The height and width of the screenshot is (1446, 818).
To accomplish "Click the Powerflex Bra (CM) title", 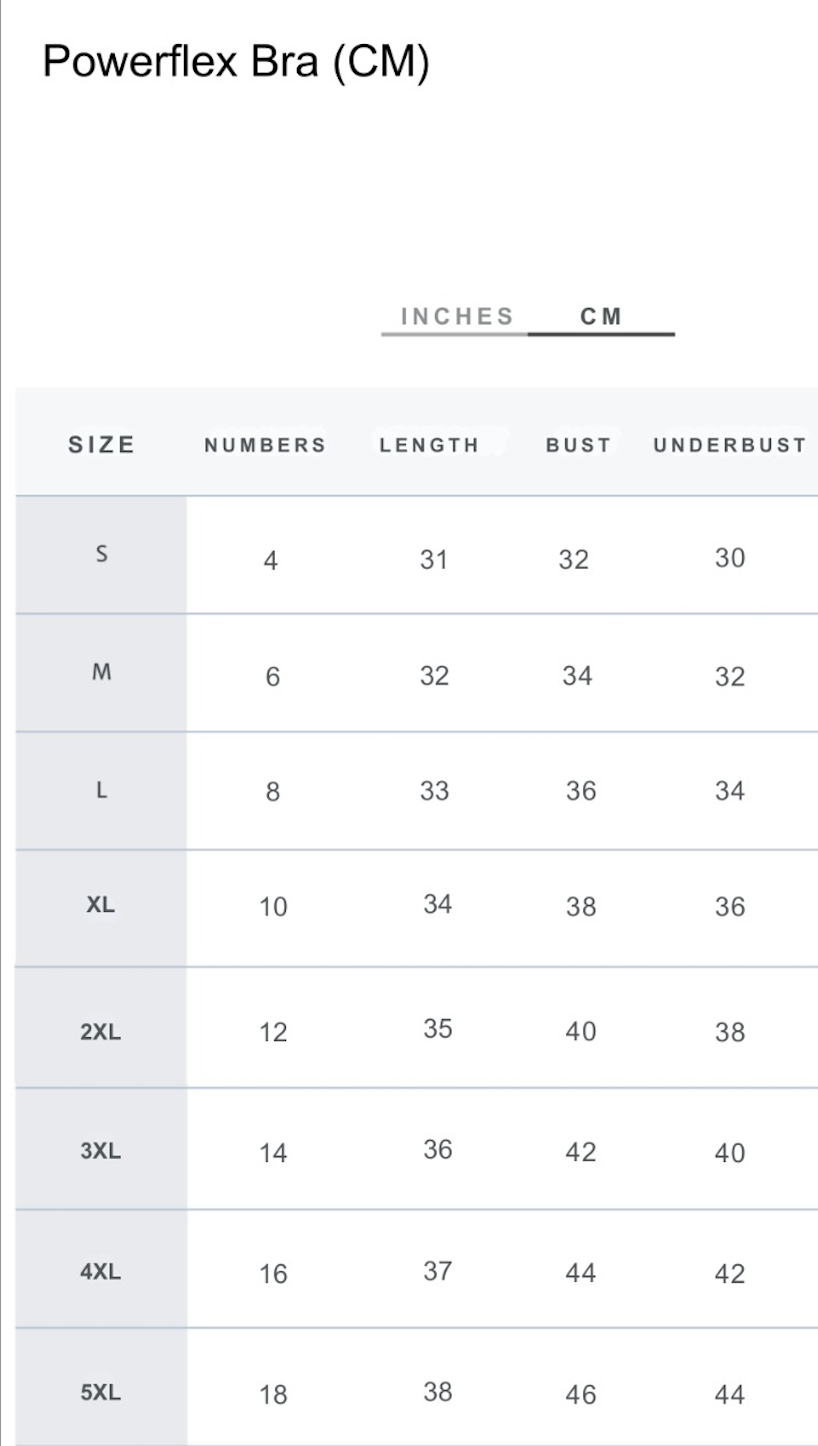I will (236, 62).
